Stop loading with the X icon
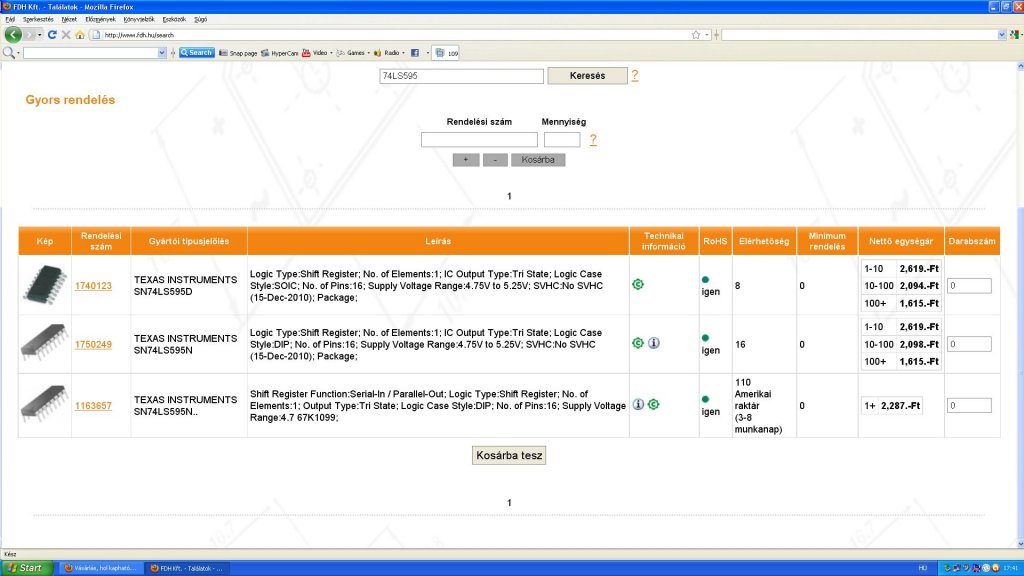This screenshot has height=576, width=1024. point(66,35)
